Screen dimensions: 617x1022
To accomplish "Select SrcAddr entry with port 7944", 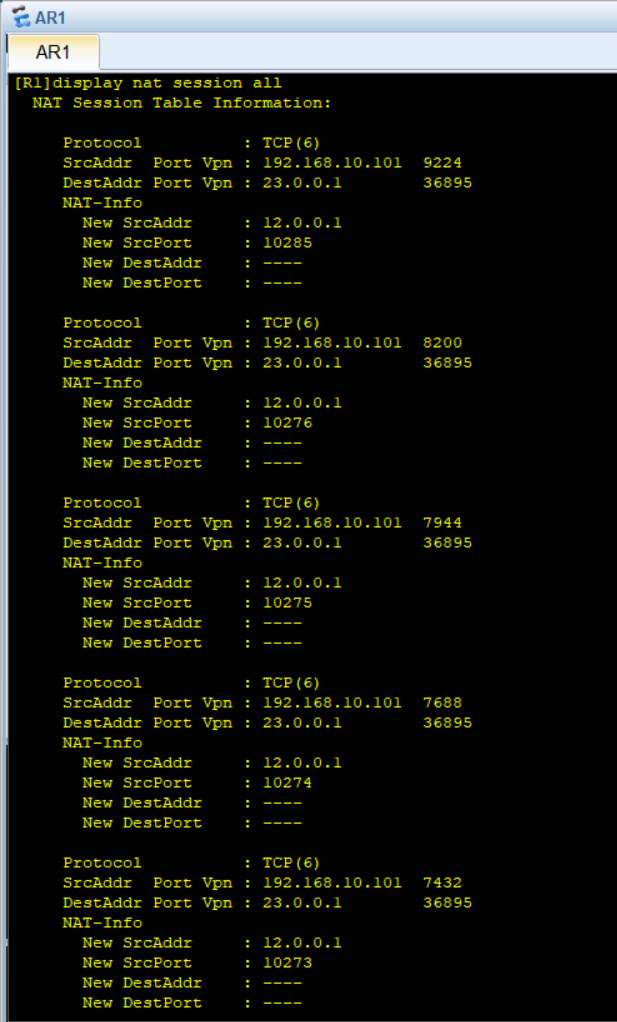I will coord(240,522).
